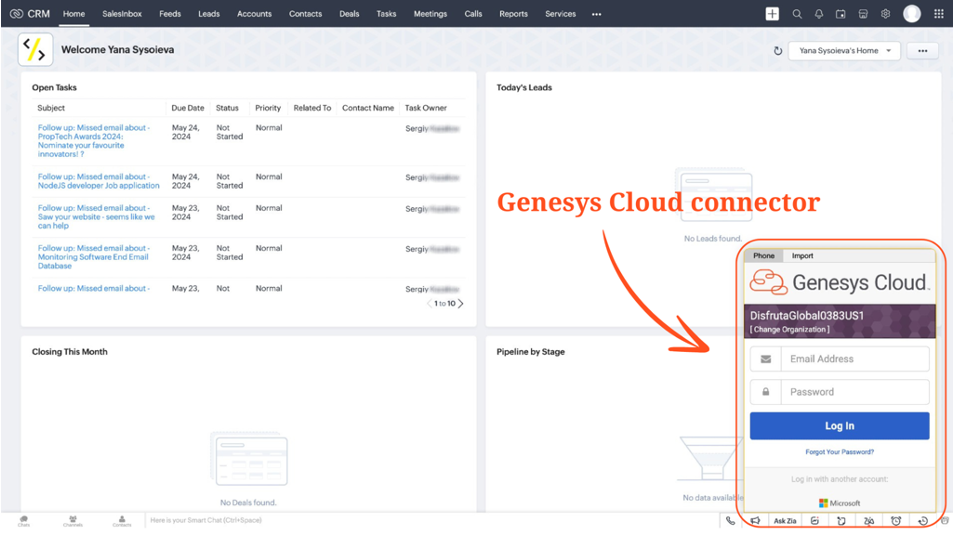Open the Calls tab
This screenshot has height=536, width=954.
point(473,13)
